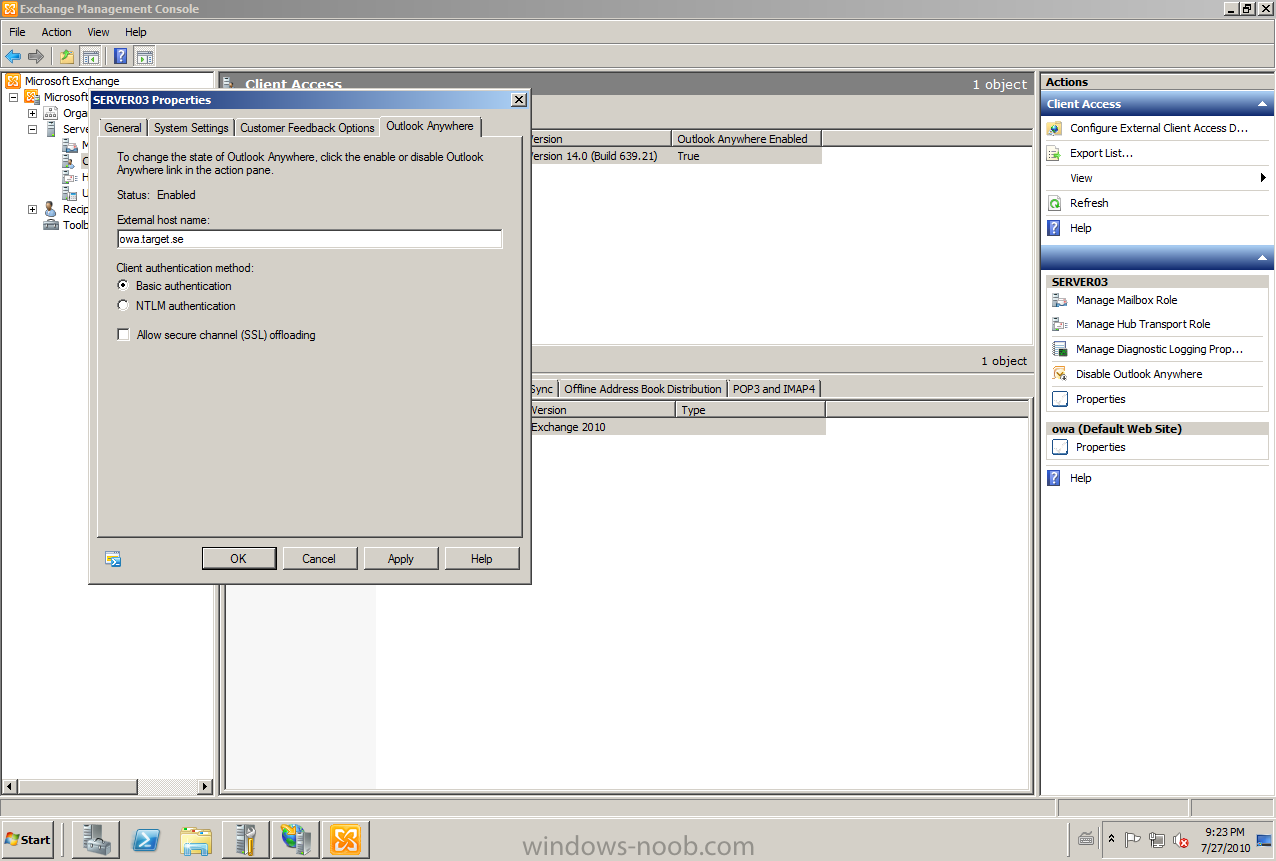Click the Up one level folder icon
This screenshot has height=861, width=1276.
[67, 56]
